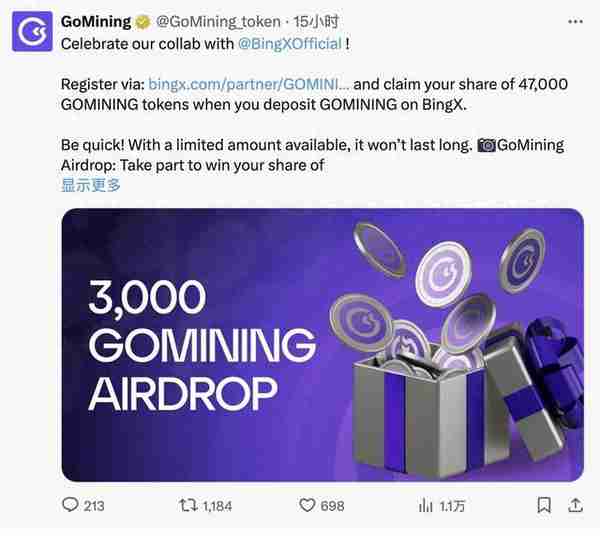This screenshot has width=600, height=536.
Task: Open the 15小时 timestamp
Action: [316, 22]
